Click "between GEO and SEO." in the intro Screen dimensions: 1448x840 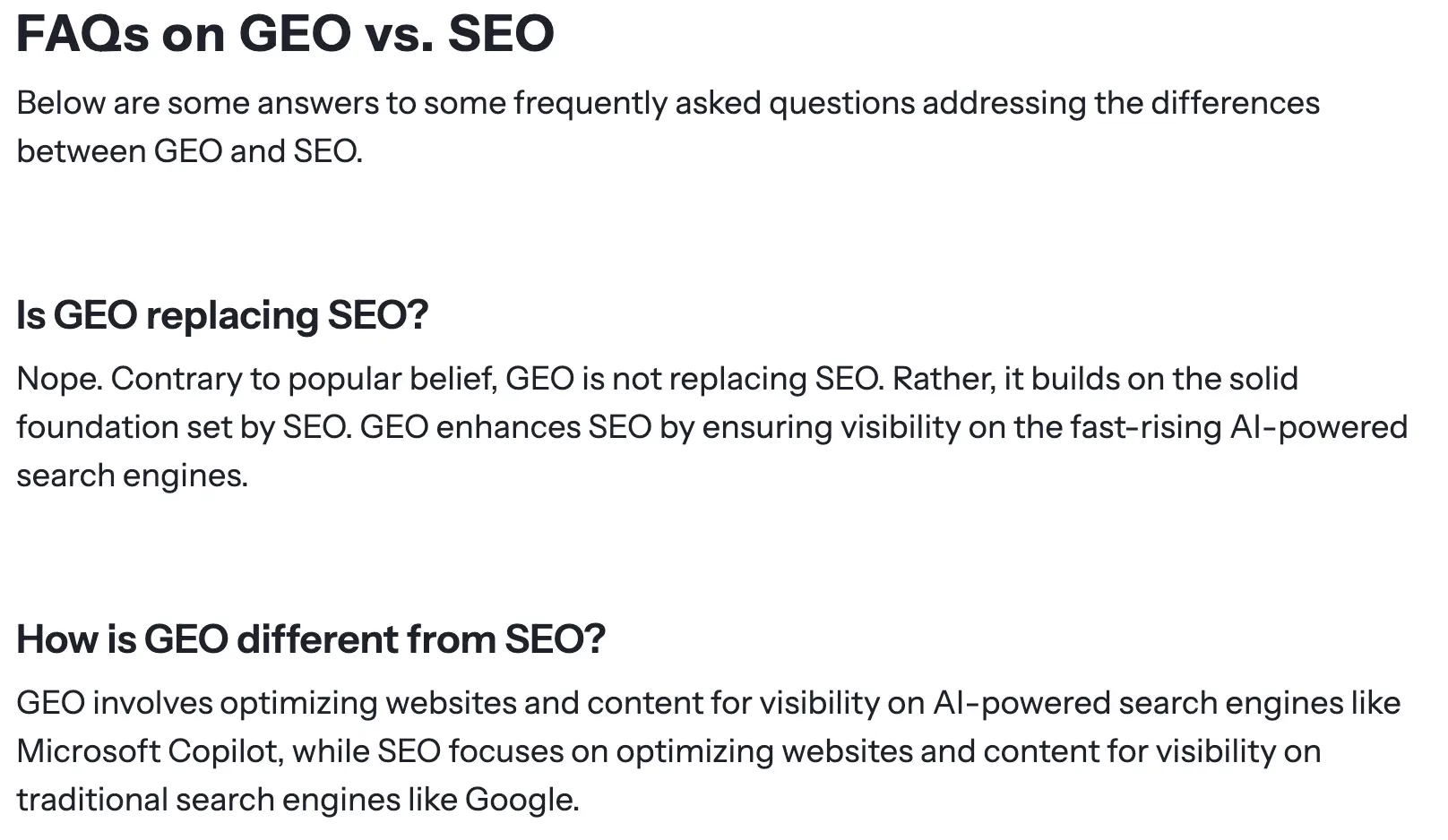click(189, 151)
